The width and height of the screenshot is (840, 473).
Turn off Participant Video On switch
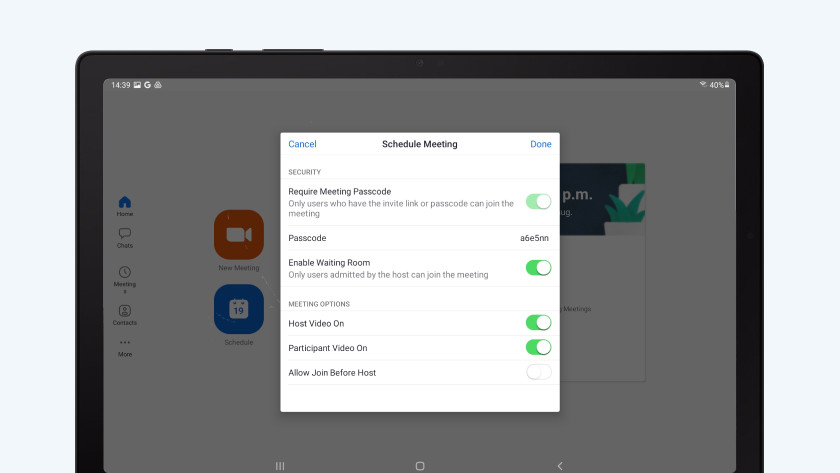click(538, 347)
